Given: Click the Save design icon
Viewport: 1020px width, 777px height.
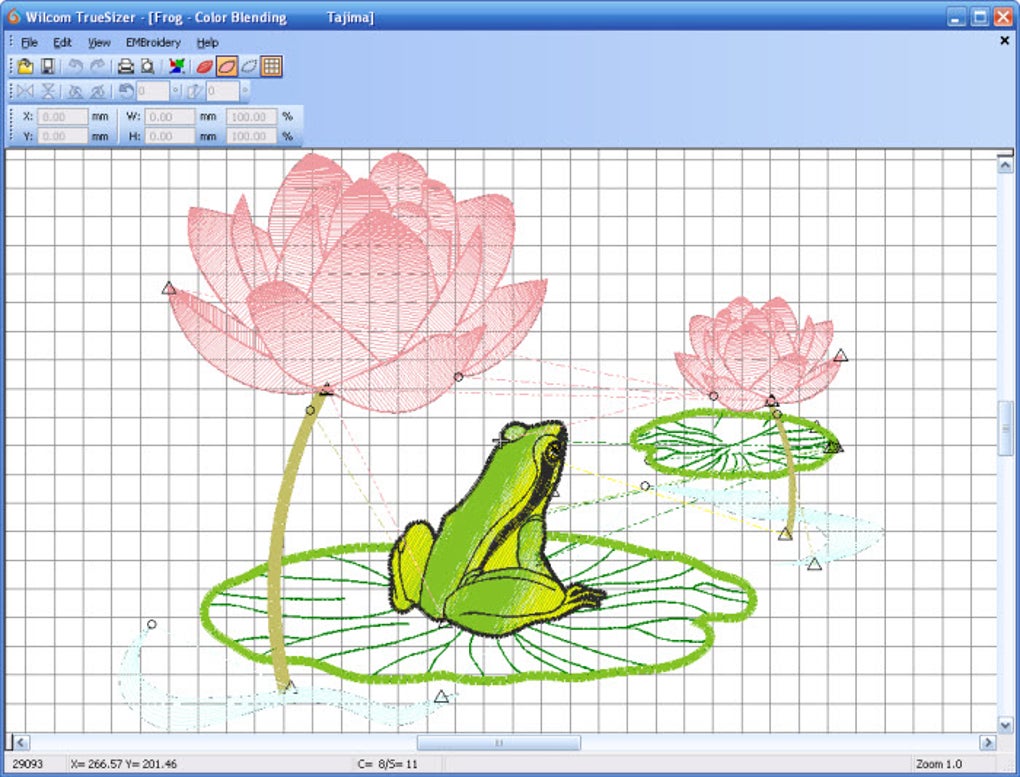Looking at the screenshot, I should point(49,66).
